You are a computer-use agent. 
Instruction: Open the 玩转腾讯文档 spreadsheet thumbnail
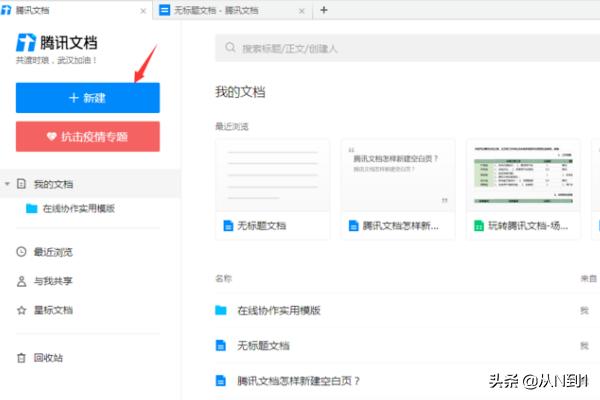pyautogui.click(x=523, y=176)
